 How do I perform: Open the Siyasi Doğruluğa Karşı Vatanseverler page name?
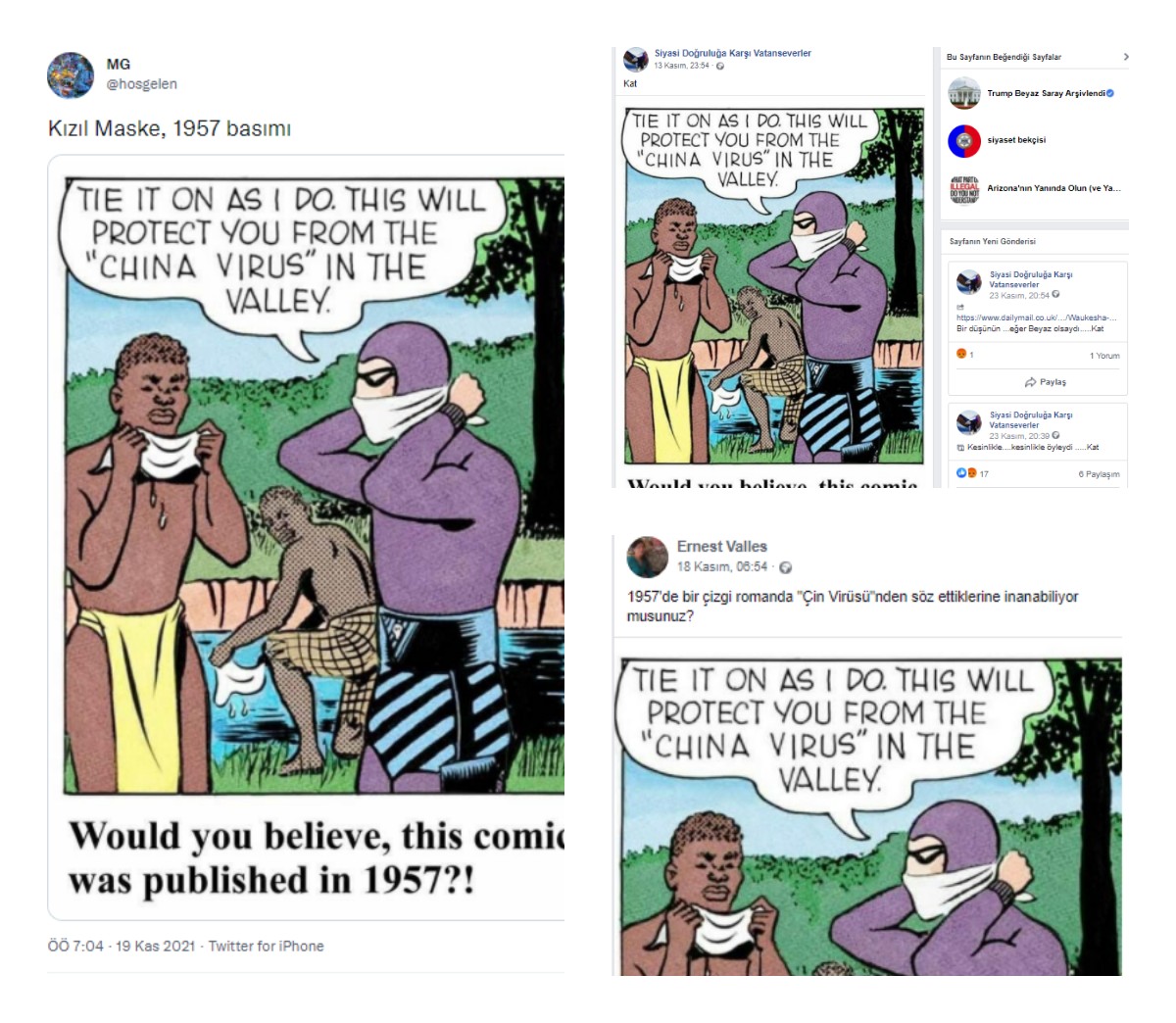coord(733,53)
